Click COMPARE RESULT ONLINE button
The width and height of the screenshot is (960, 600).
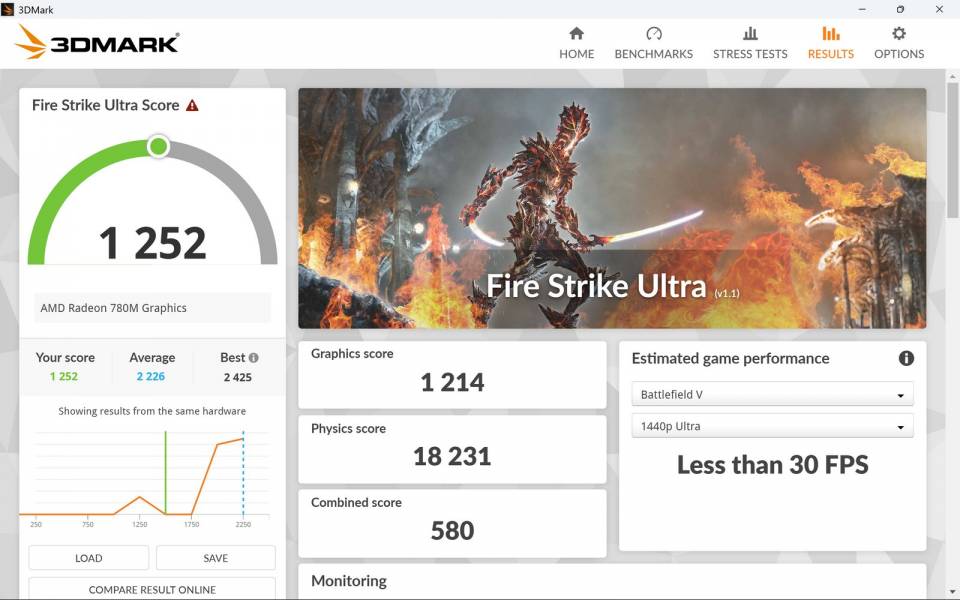152,589
